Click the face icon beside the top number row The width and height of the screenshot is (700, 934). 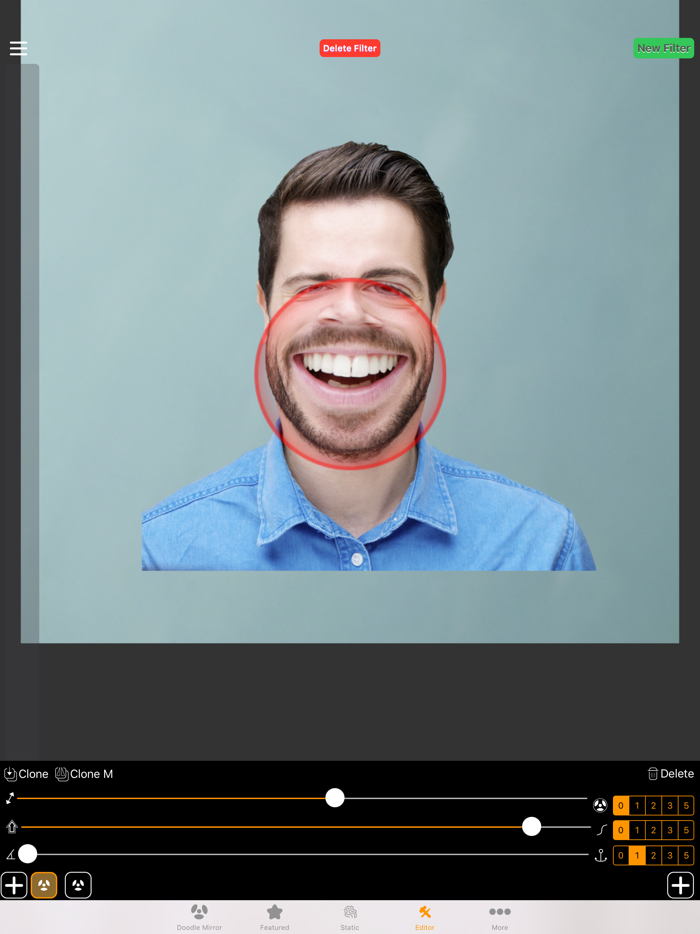coord(600,805)
